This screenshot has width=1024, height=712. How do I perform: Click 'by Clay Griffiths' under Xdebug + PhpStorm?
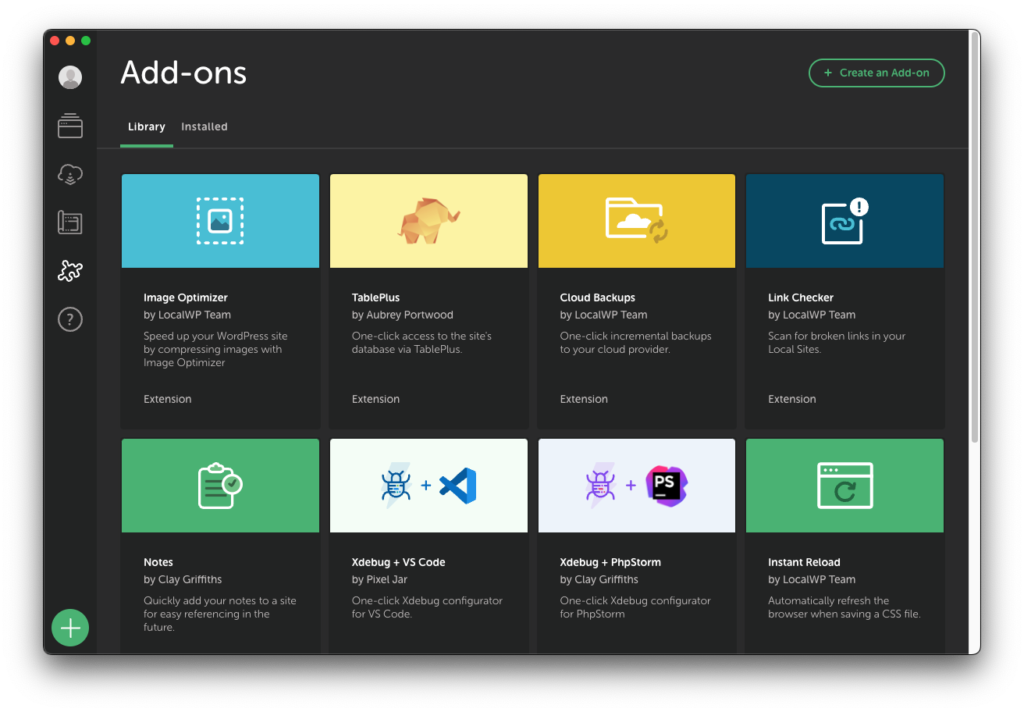tap(599, 579)
